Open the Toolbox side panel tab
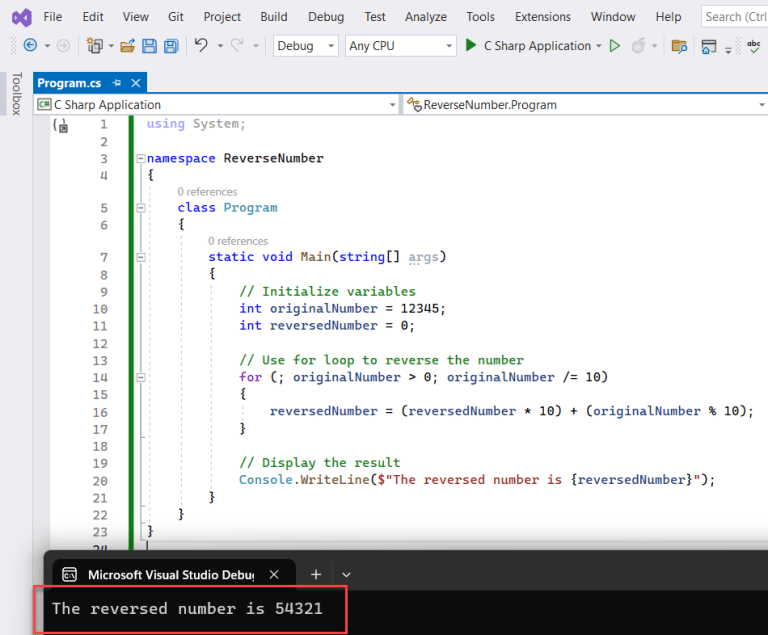768x635 pixels. 17,94
